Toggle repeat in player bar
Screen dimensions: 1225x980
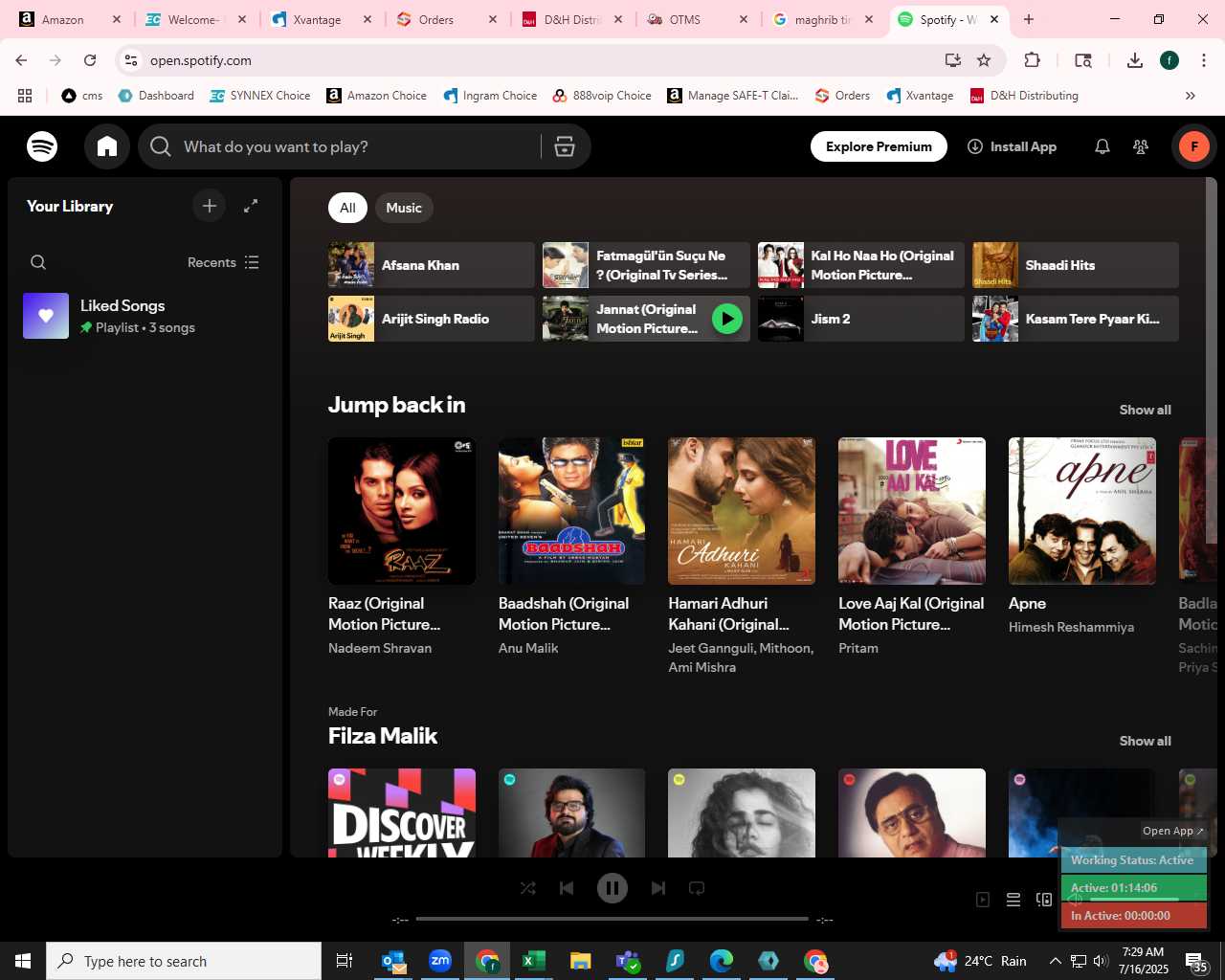click(697, 888)
